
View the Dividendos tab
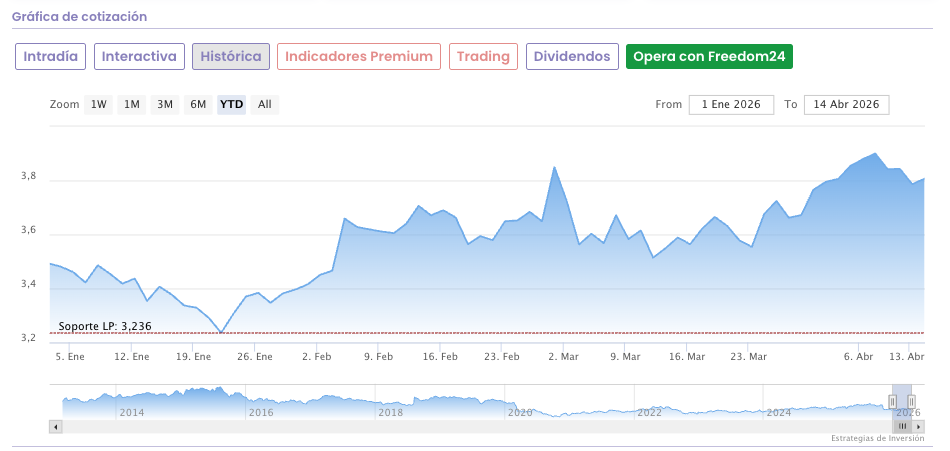pyautogui.click(x=572, y=57)
